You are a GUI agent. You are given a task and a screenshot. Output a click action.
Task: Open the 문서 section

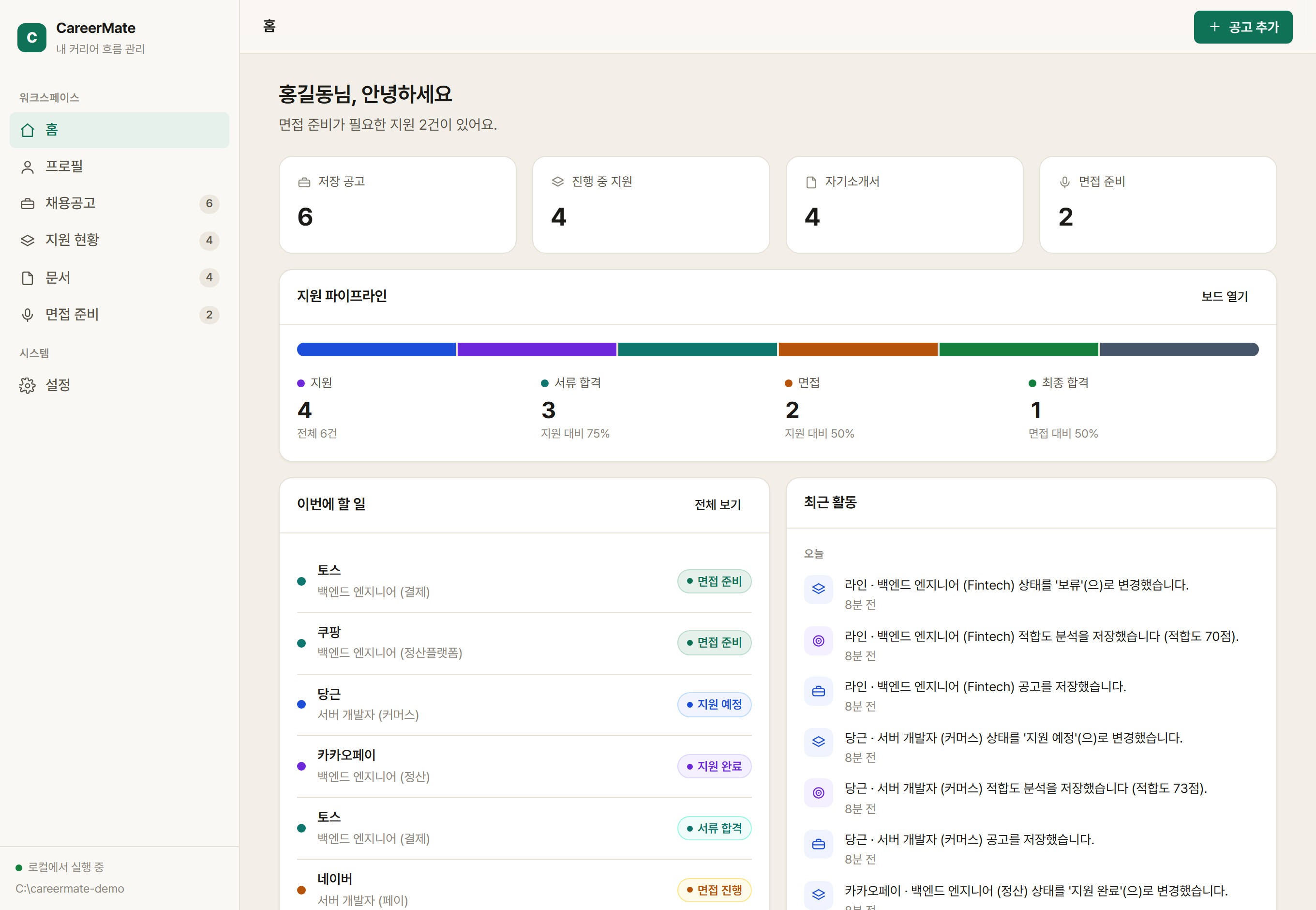click(120, 278)
